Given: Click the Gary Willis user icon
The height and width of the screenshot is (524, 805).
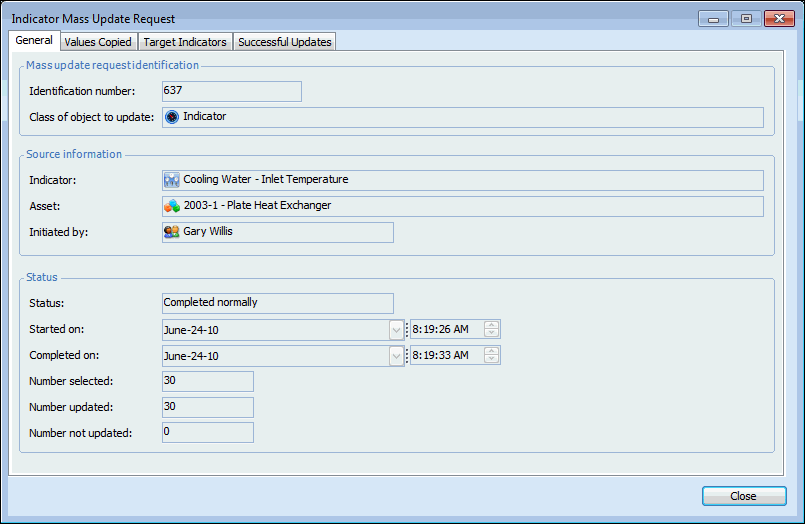Looking at the screenshot, I should click(x=171, y=232).
